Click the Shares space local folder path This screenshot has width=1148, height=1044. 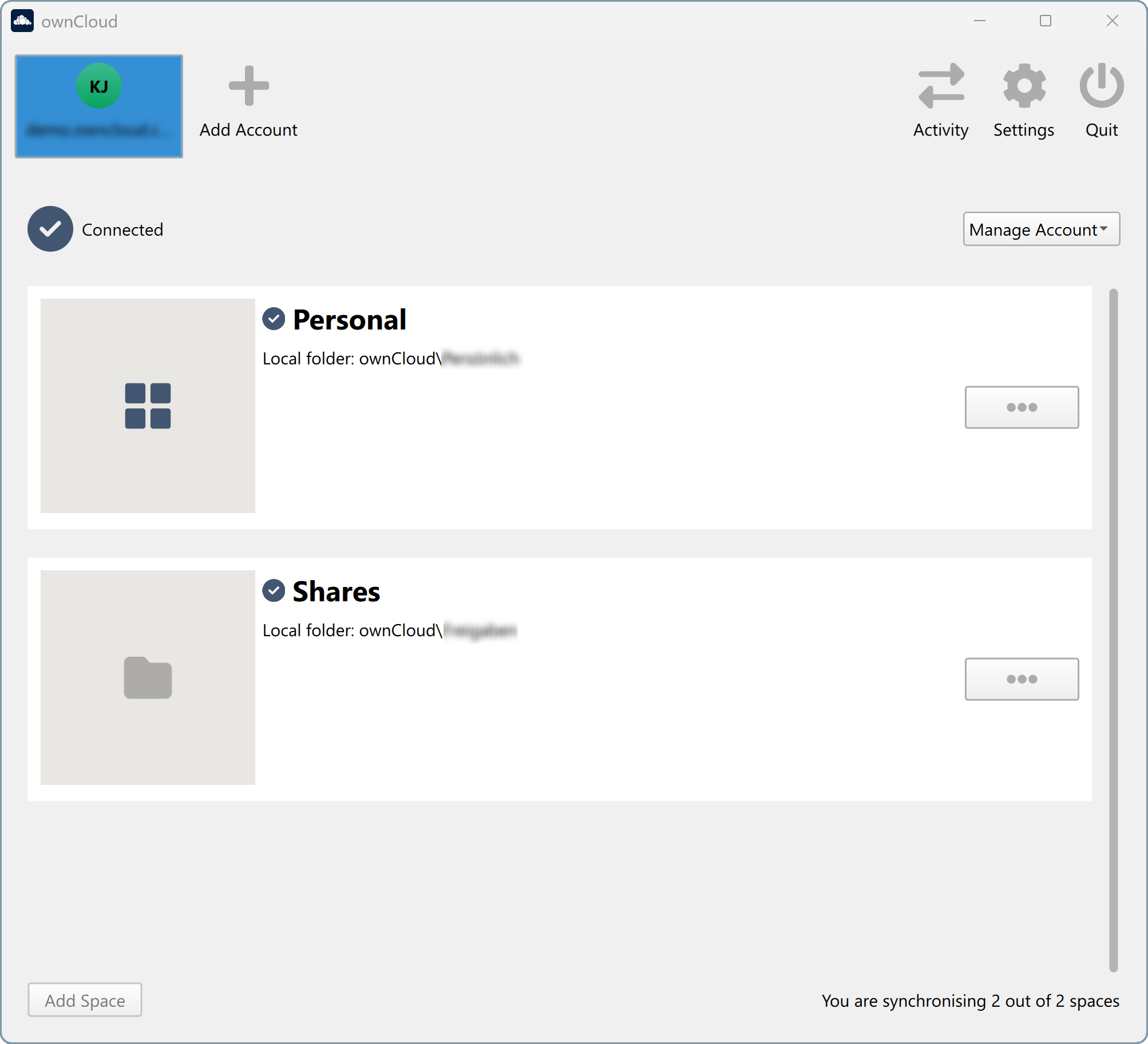(x=390, y=630)
